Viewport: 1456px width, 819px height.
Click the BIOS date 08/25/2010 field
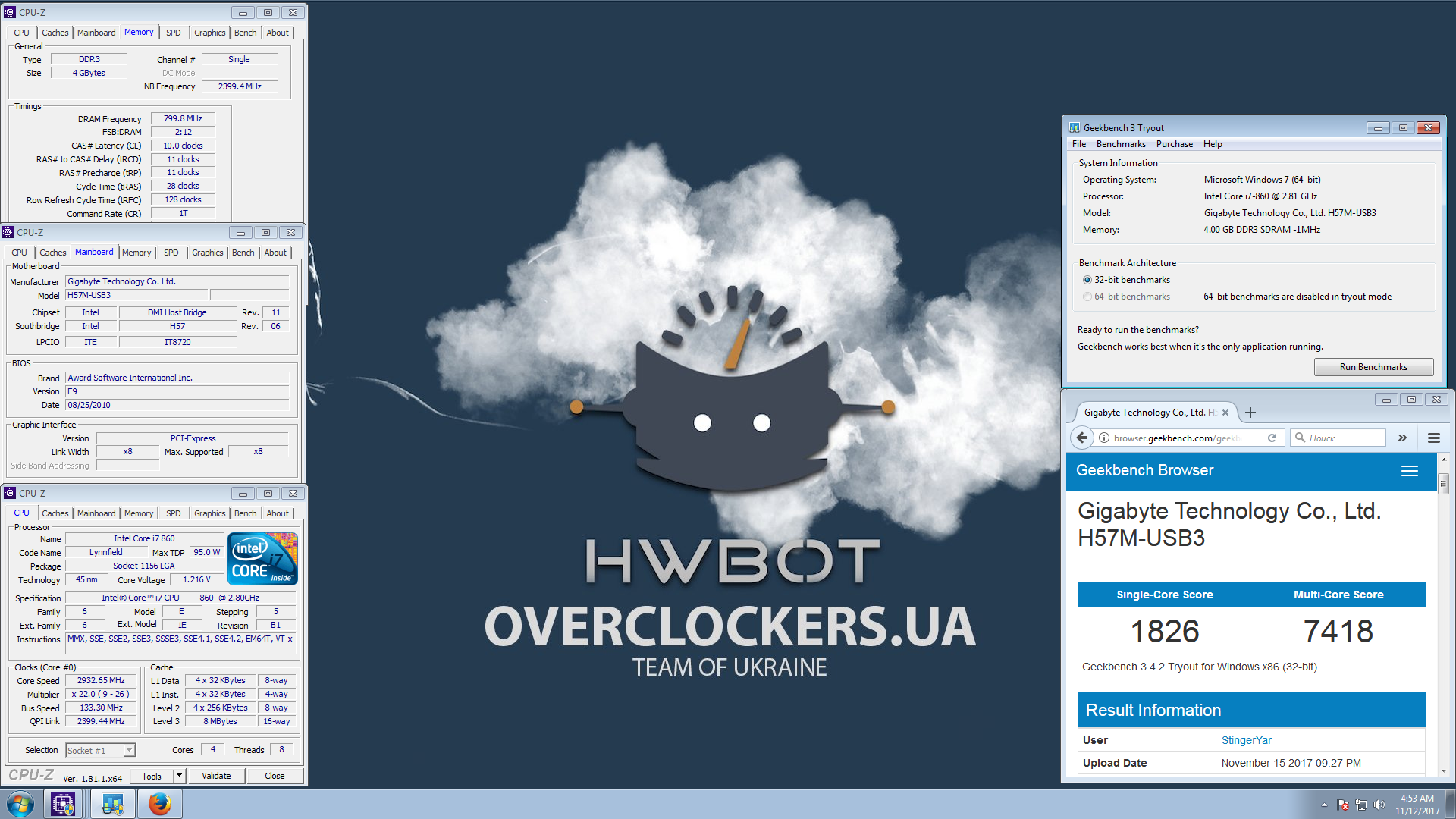pos(177,405)
